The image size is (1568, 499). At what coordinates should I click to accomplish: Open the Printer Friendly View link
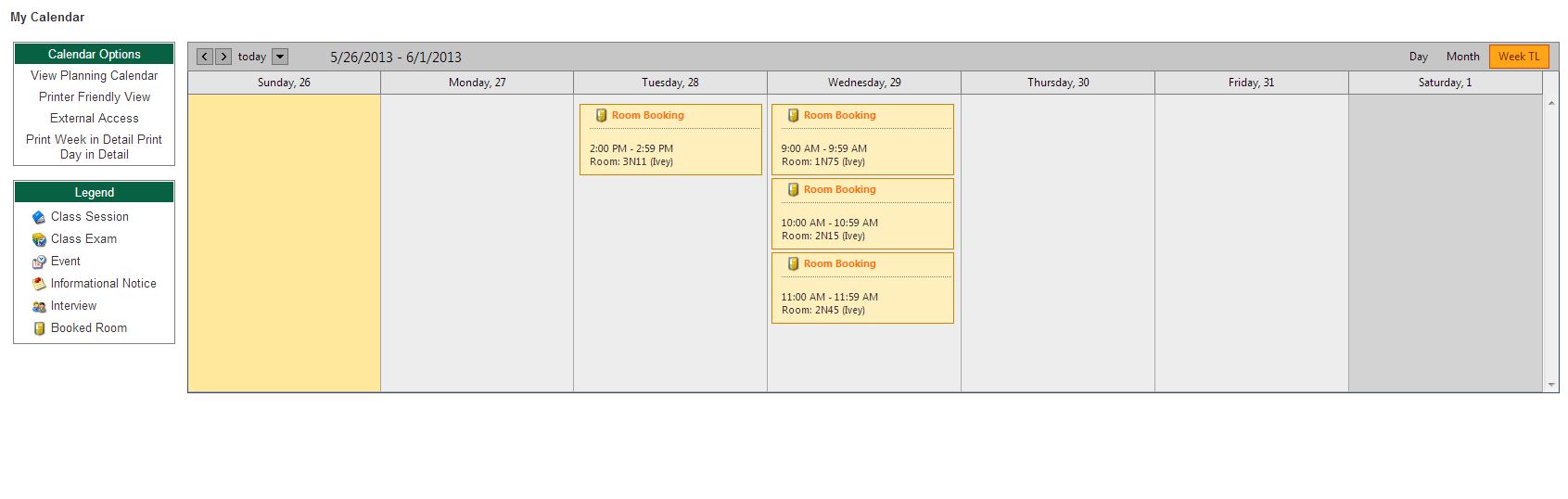click(94, 97)
